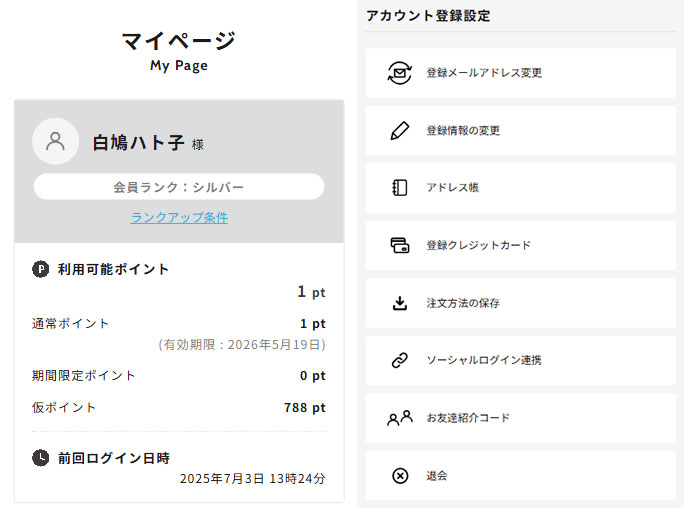Open お友達紹介コード page
Image resolution: width=684 pixels, height=508 pixels.
(468, 418)
